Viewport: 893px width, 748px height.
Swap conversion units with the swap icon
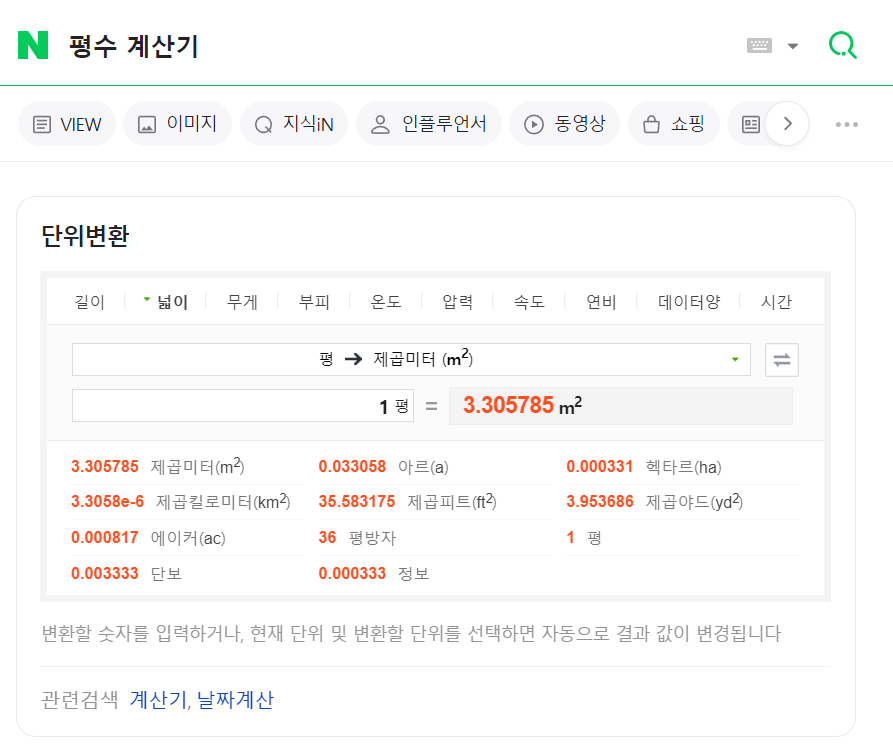tap(781, 359)
